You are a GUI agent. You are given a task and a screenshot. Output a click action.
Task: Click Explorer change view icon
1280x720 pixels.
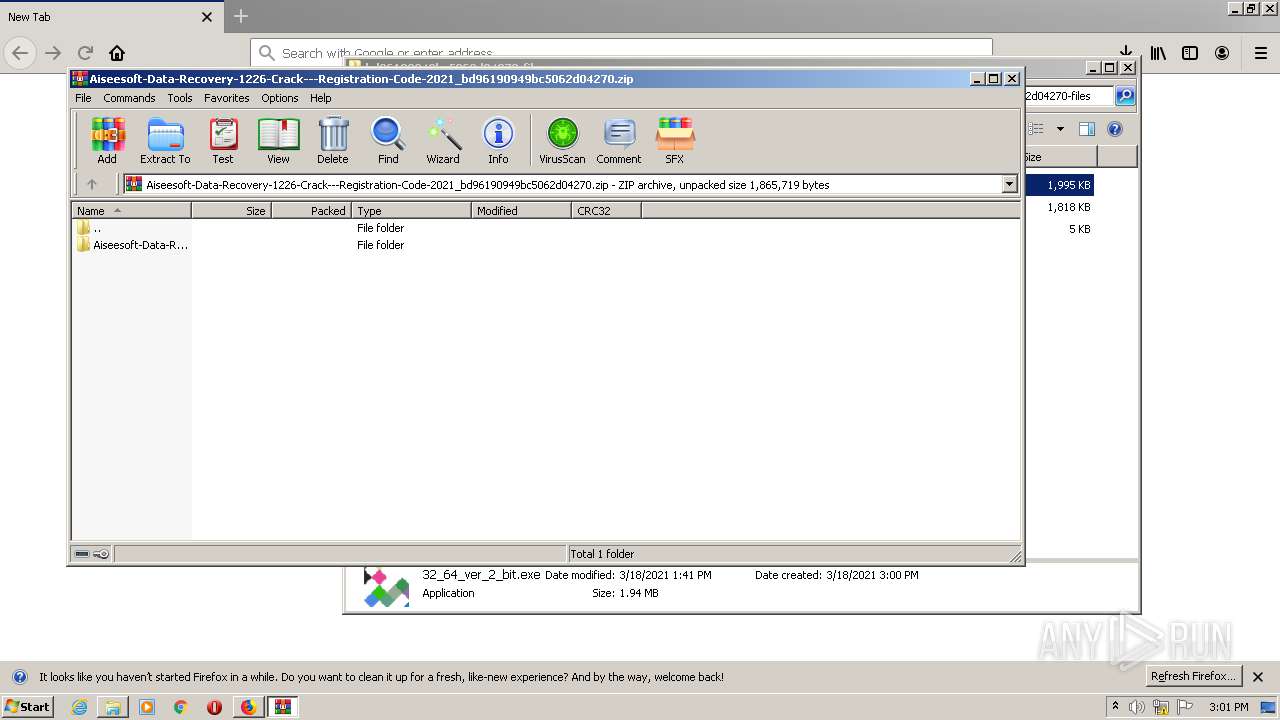[1036, 129]
